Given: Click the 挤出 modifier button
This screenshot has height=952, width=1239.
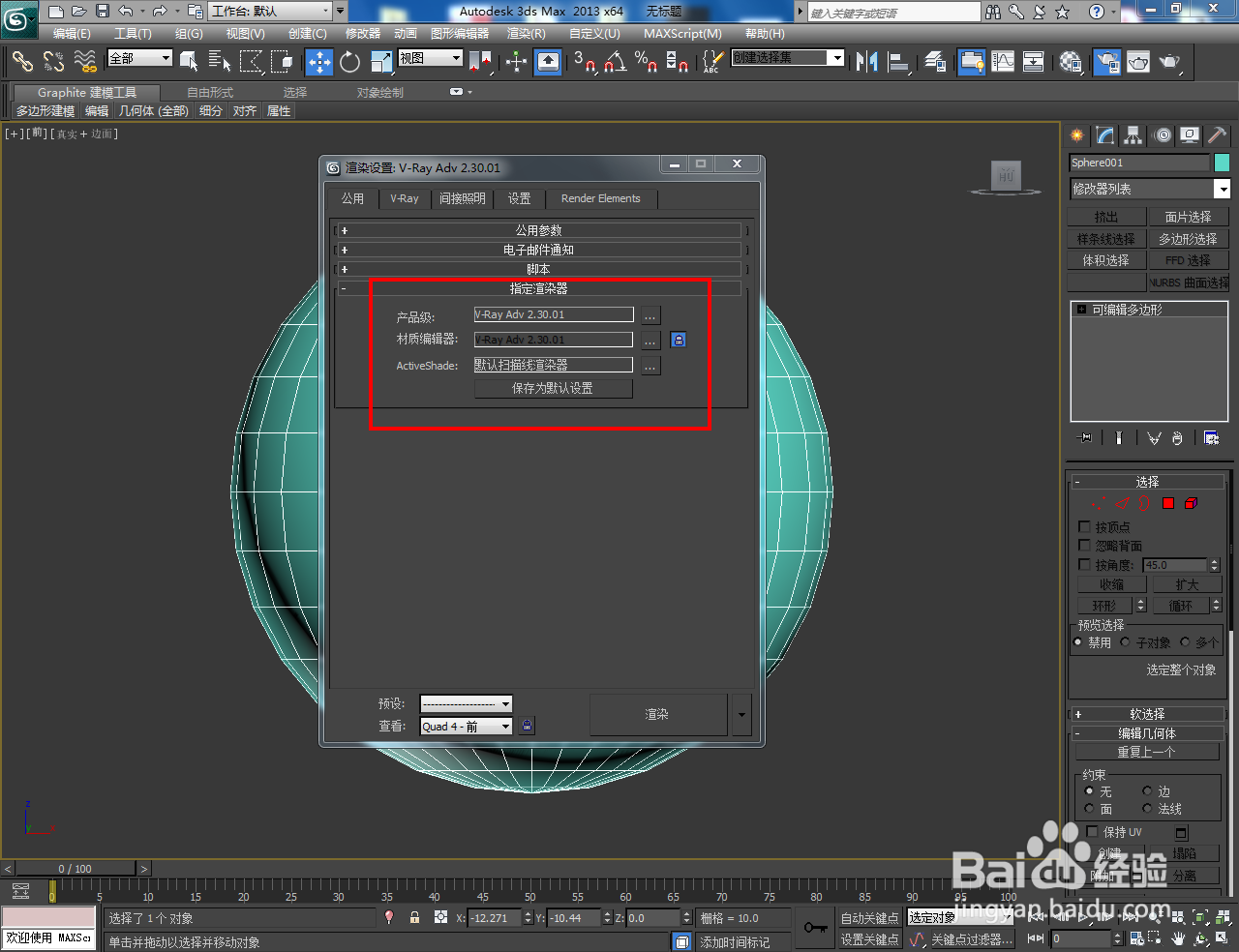Looking at the screenshot, I should click(x=1105, y=218).
